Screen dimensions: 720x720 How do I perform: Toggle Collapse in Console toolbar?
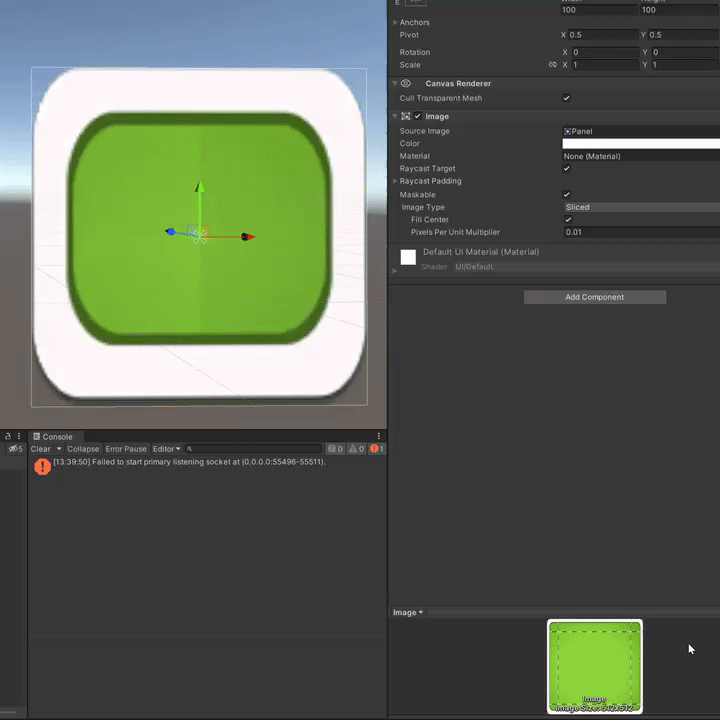tap(83, 449)
